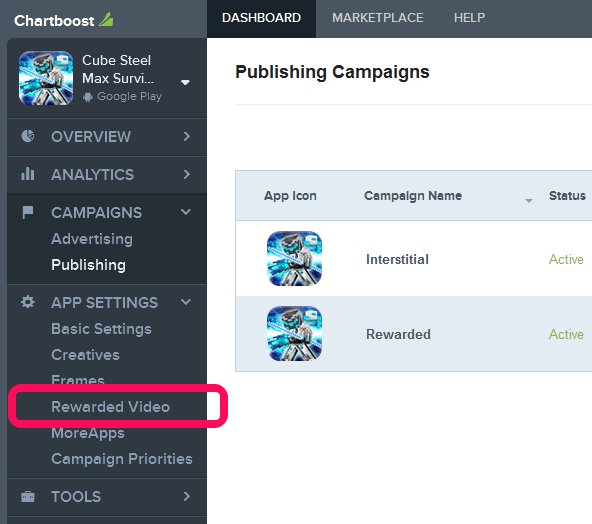
Task: Click the Interstitial campaign app icon
Action: click(294, 258)
